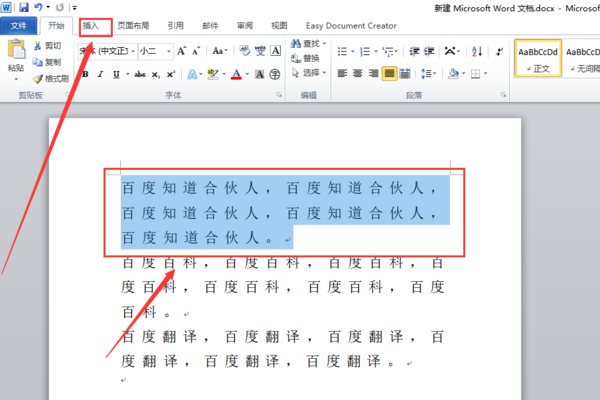600x400 pixels.
Task: Open the highlight color dropdown arrow
Action: coord(224,74)
